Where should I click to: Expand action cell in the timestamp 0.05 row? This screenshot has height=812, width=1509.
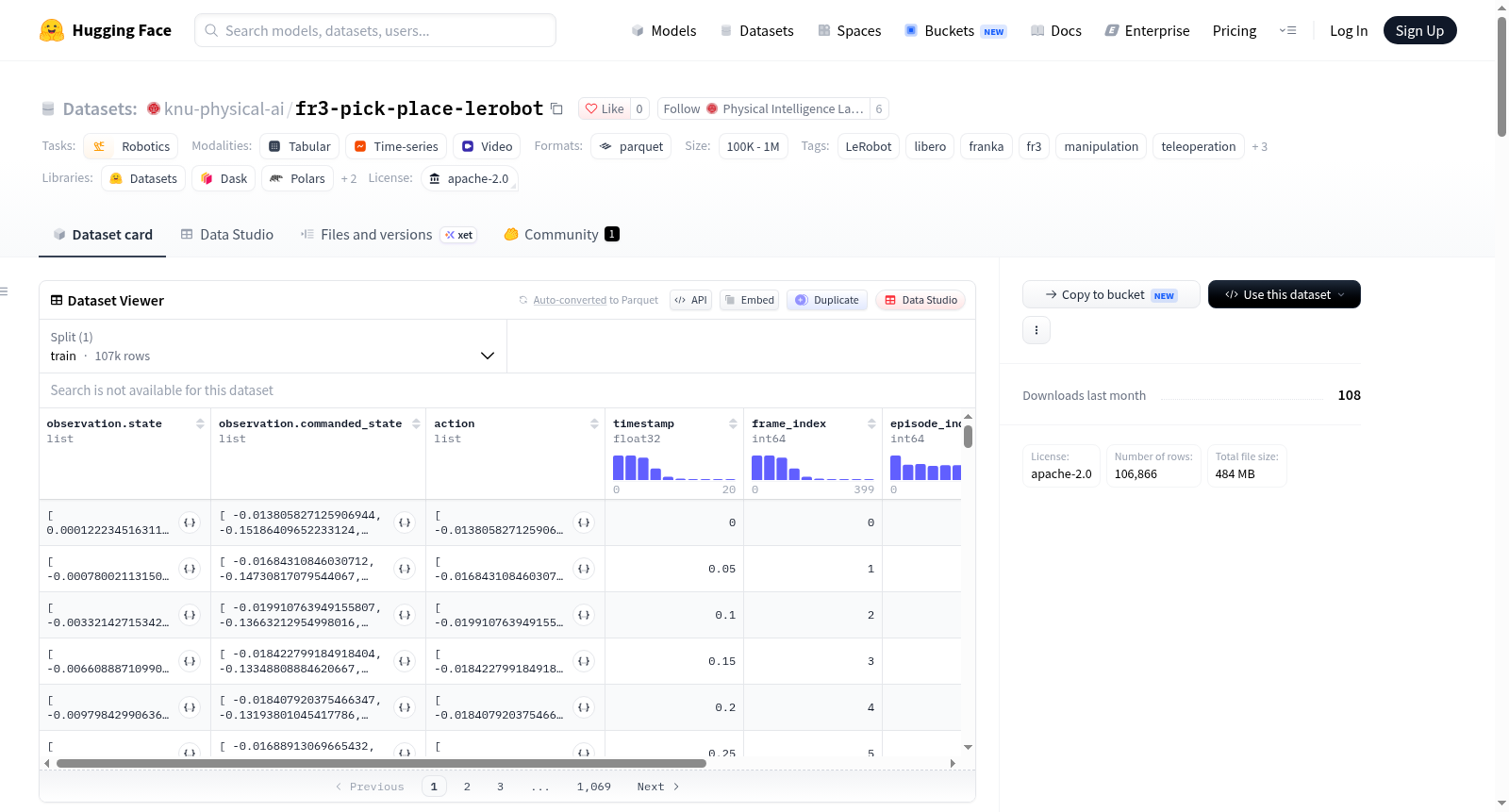coord(584,569)
